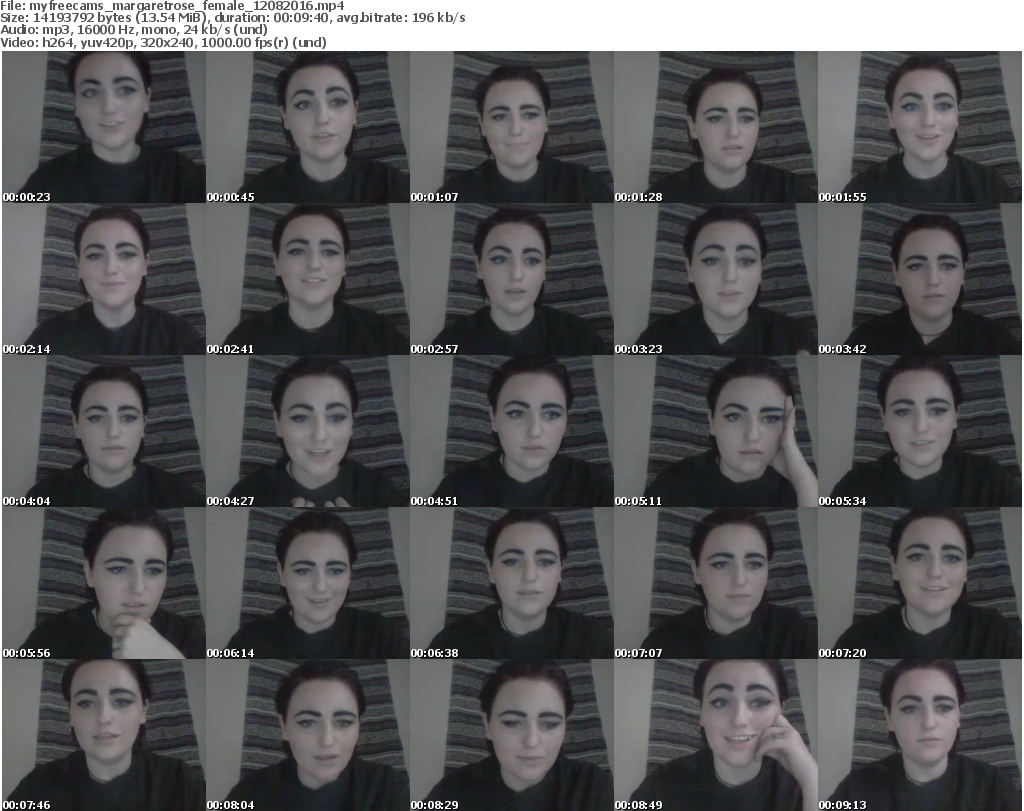The height and width of the screenshot is (811, 1024).
Task: Click the thumbnail marked 00:01:07
Action: pyautogui.click(x=511, y=127)
